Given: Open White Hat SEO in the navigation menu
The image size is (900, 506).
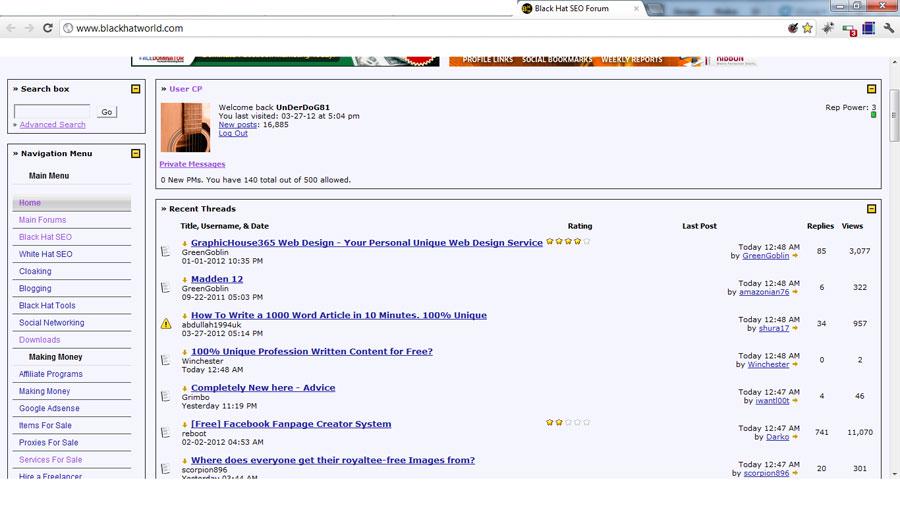Looking at the screenshot, I should [45, 254].
